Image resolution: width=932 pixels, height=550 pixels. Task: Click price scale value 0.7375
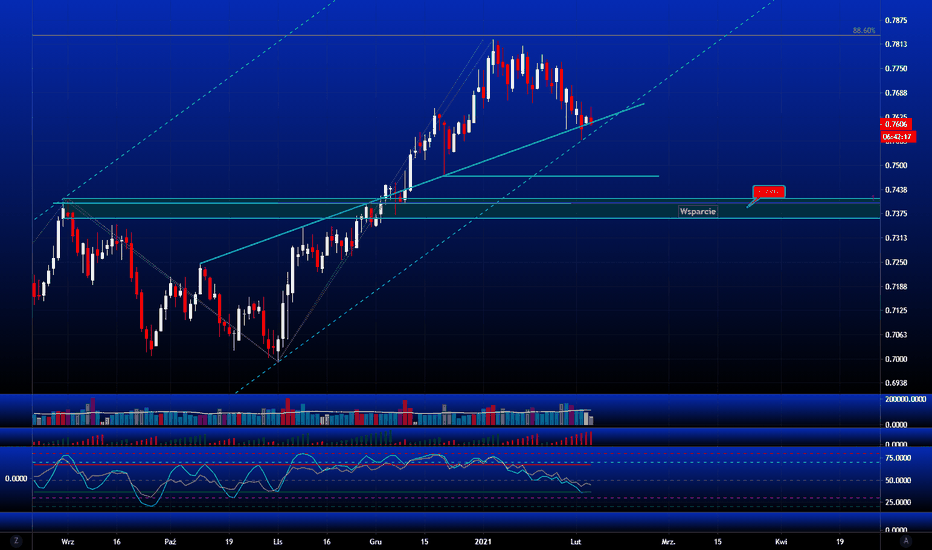click(896, 213)
